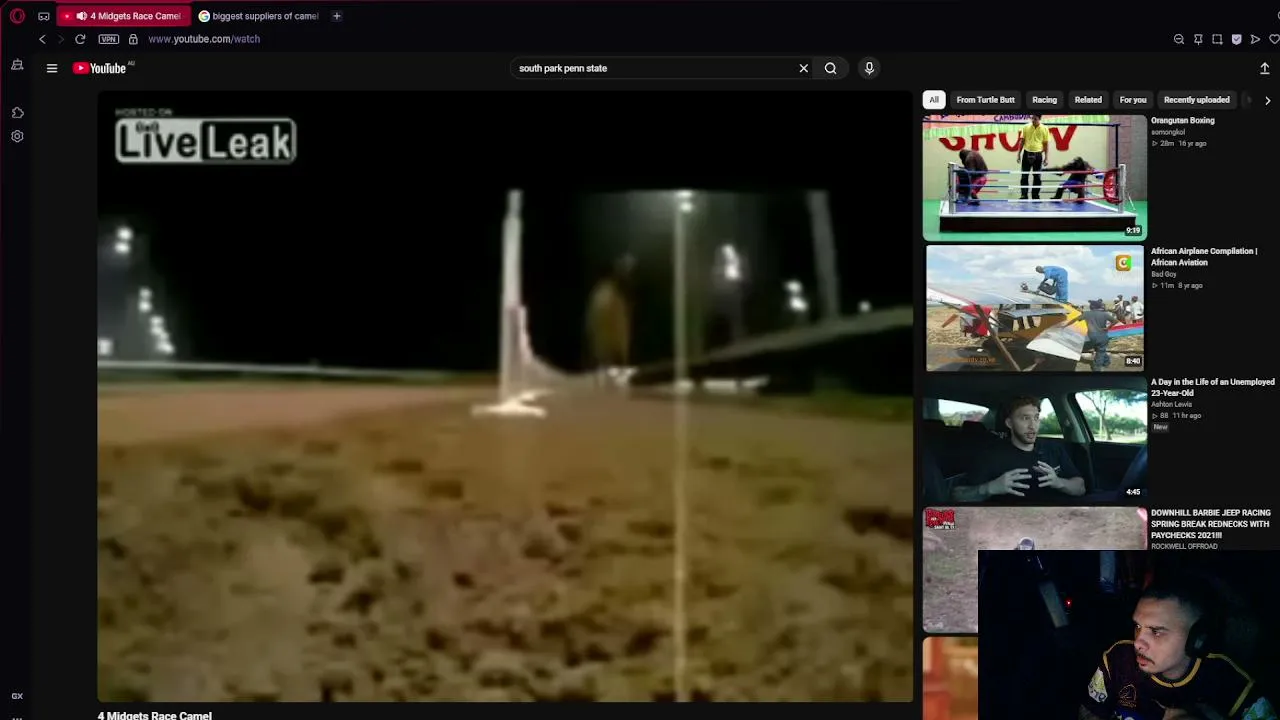Focus the youtube.com/watch address bar
The image size is (1280, 720).
204,39
